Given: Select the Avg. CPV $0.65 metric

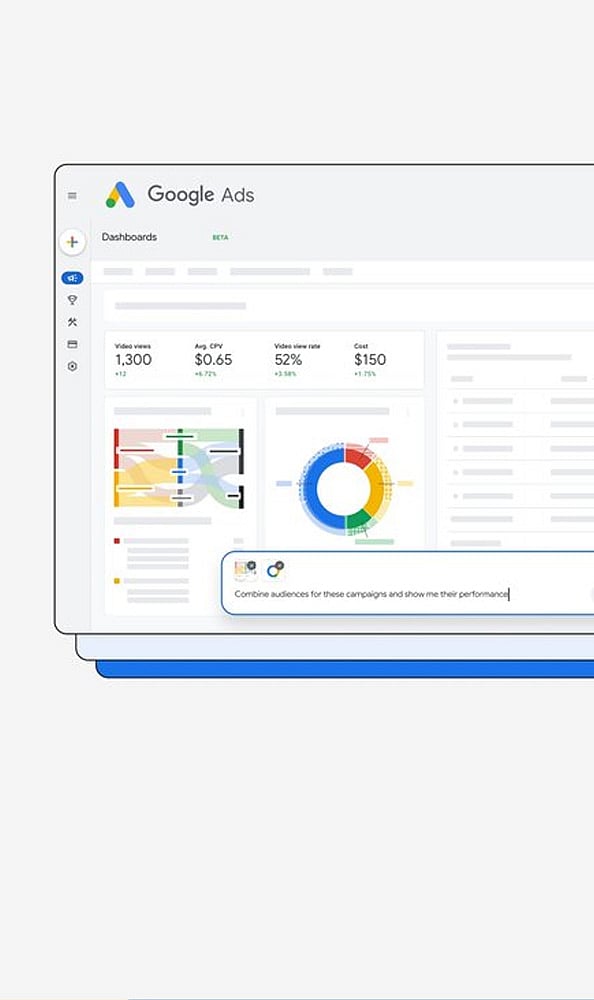Looking at the screenshot, I should tap(213, 360).
